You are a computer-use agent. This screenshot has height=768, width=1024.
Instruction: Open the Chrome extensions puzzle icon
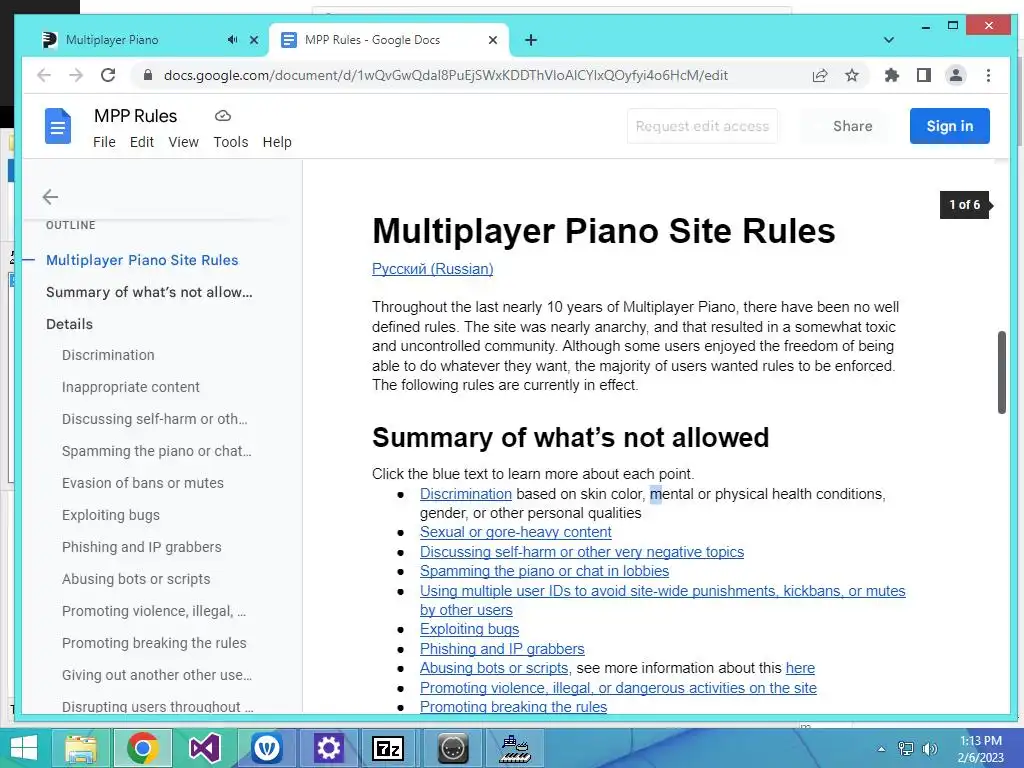891,75
